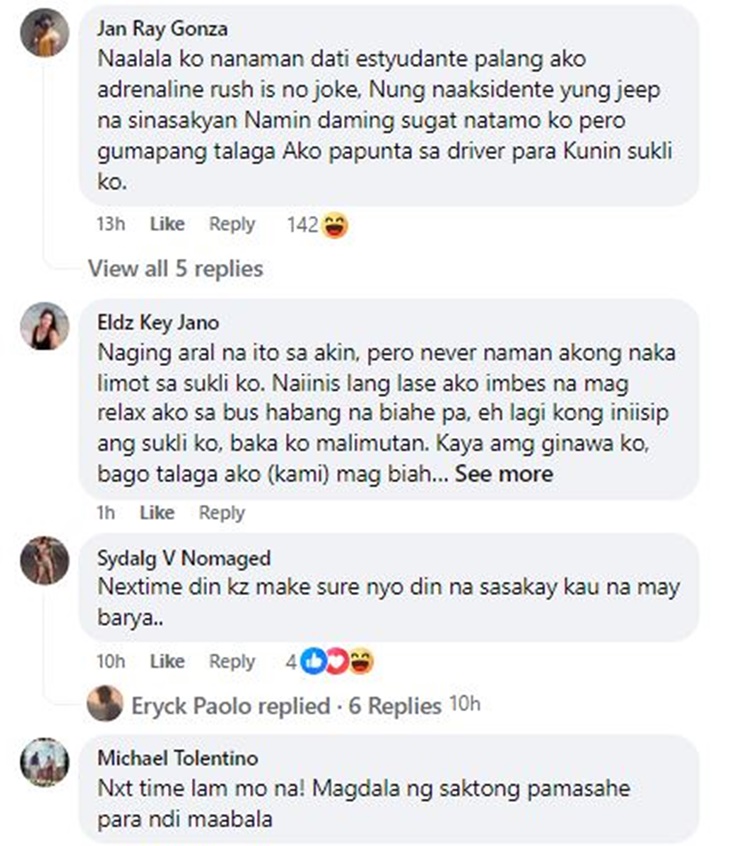Click the heart reaction icon on Sydalg's comment
The image size is (750, 846).
337,661
